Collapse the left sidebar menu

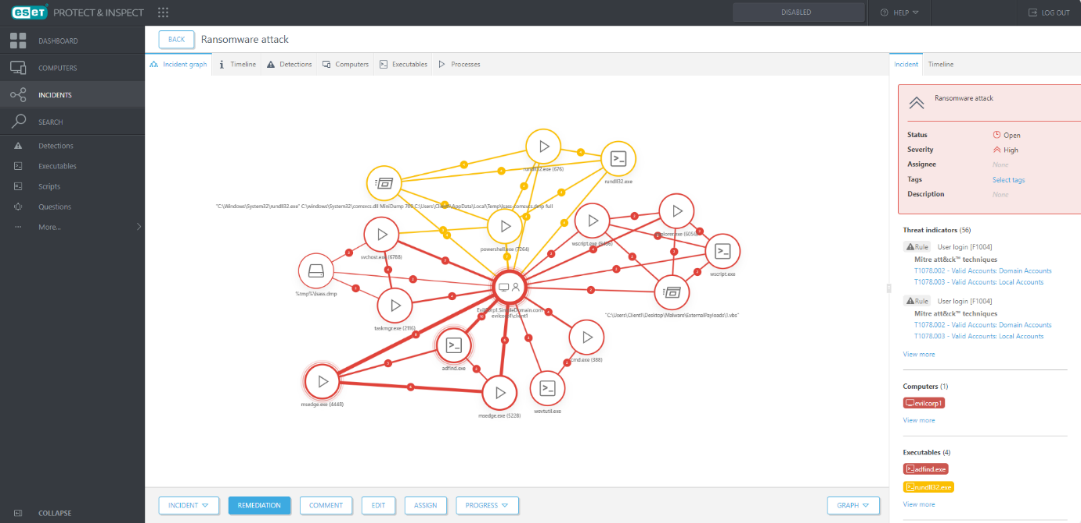[54, 512]
